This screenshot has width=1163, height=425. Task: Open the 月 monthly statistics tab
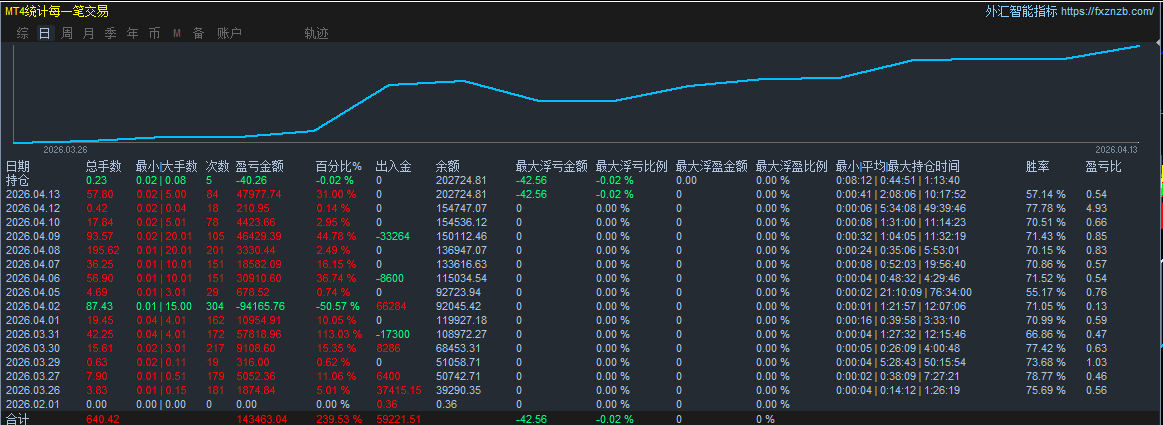click(x=89, y=33)
